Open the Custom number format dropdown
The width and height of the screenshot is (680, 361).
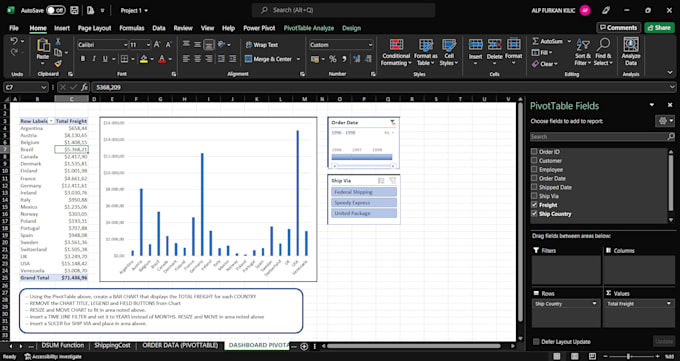(370, 45)
